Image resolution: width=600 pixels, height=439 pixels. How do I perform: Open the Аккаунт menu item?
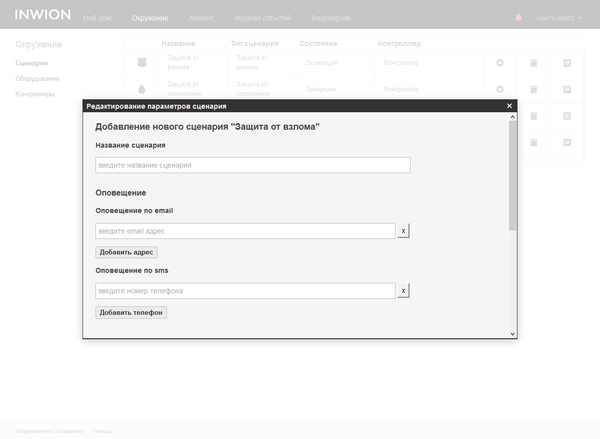coord(201,18)
